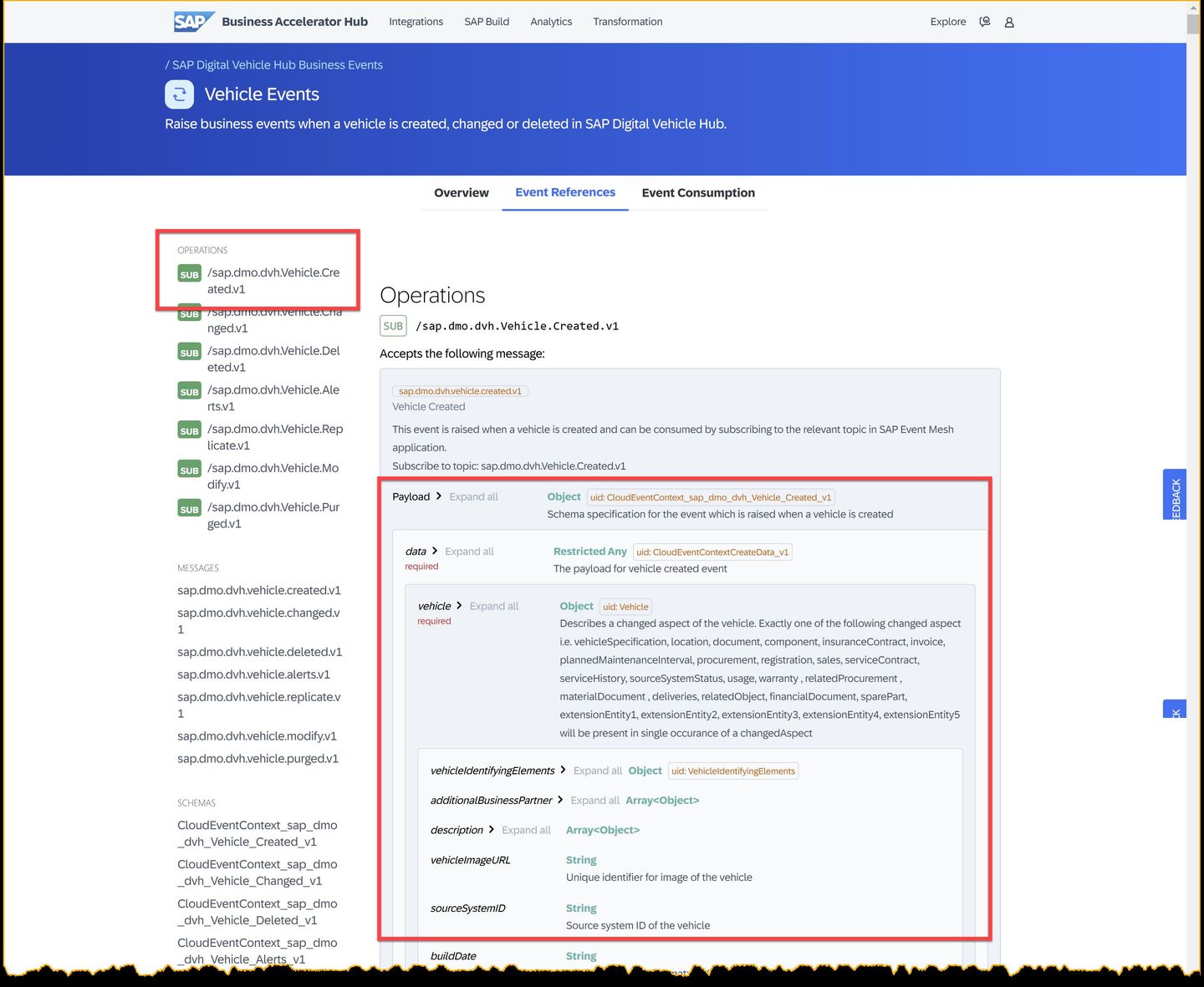This screenshot has height=987, width=1204.
Task: Click the buildDate property name
Action: 453,956
